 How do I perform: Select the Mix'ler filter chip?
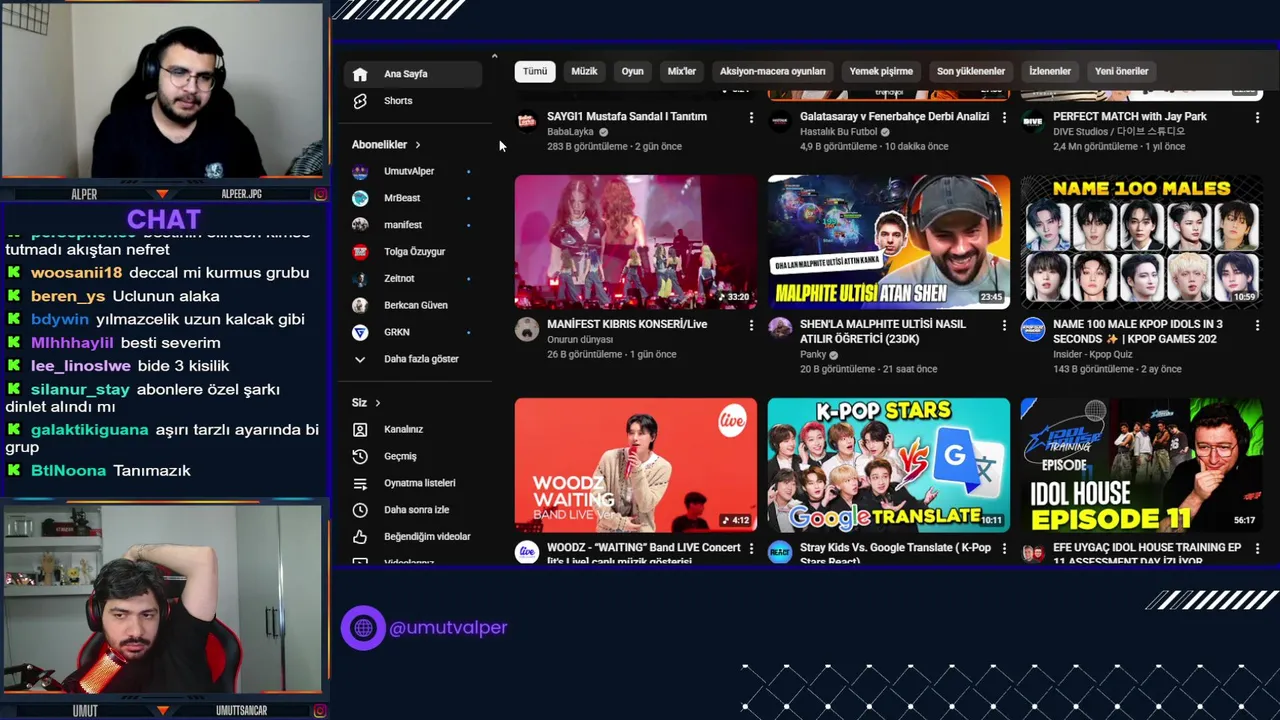coord(681,71)
